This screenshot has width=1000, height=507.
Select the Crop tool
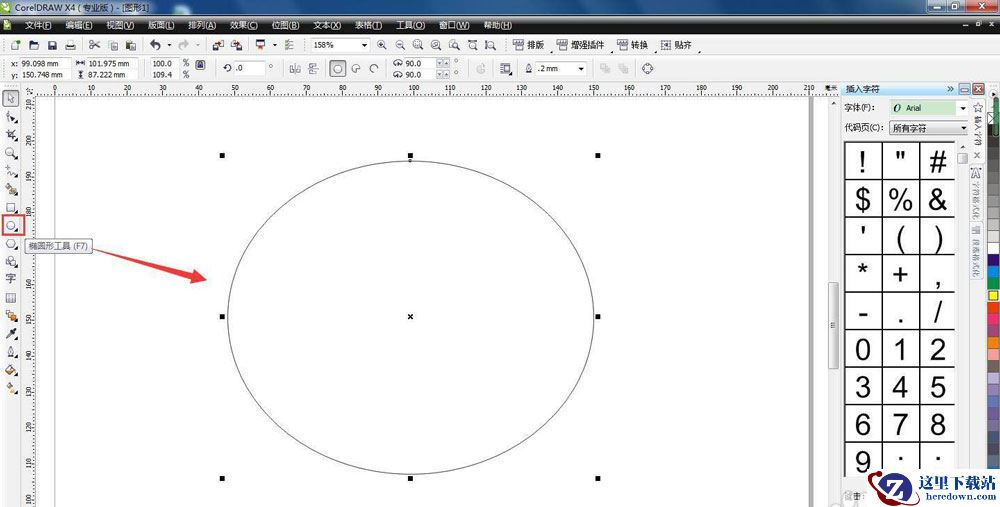point(11,135)
